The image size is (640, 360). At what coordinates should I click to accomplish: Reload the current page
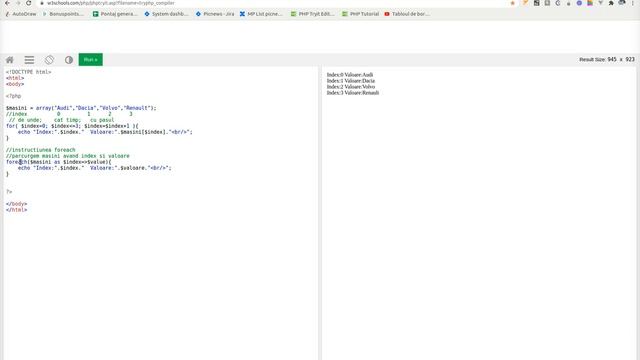pyautogui.click(x=29, y=3)
